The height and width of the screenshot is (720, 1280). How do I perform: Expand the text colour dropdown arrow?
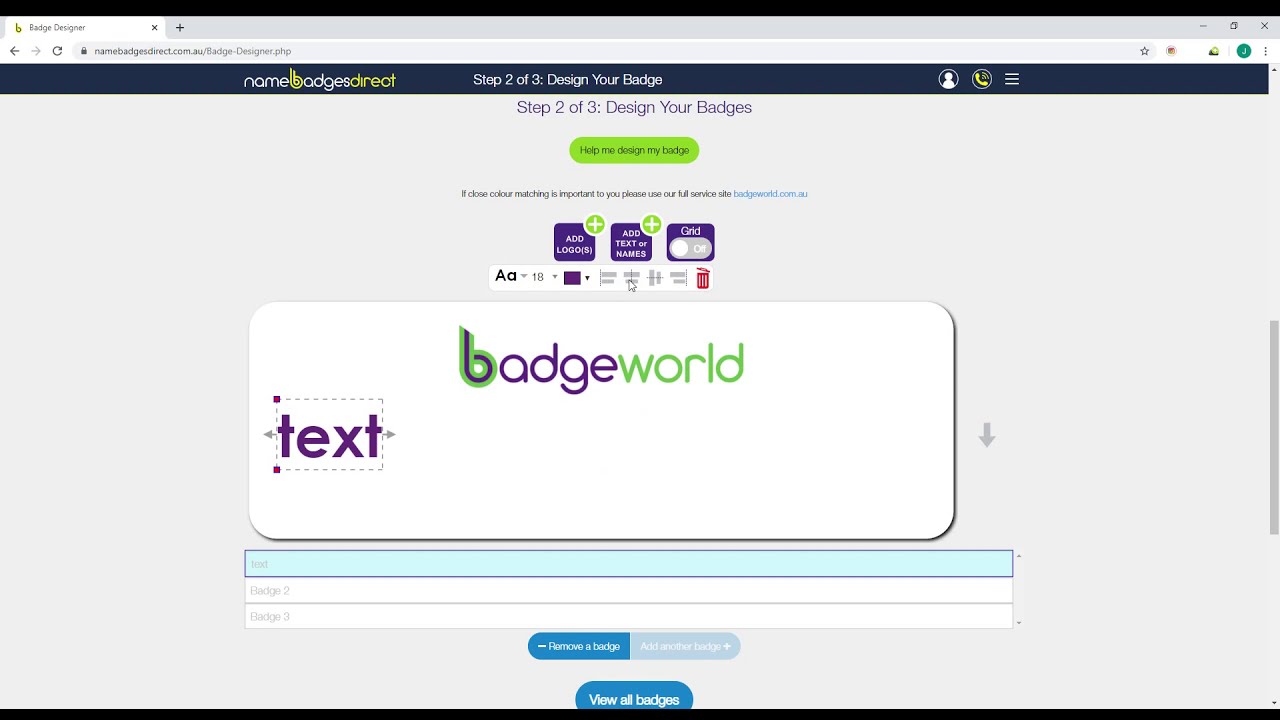[x=587, y=278]
